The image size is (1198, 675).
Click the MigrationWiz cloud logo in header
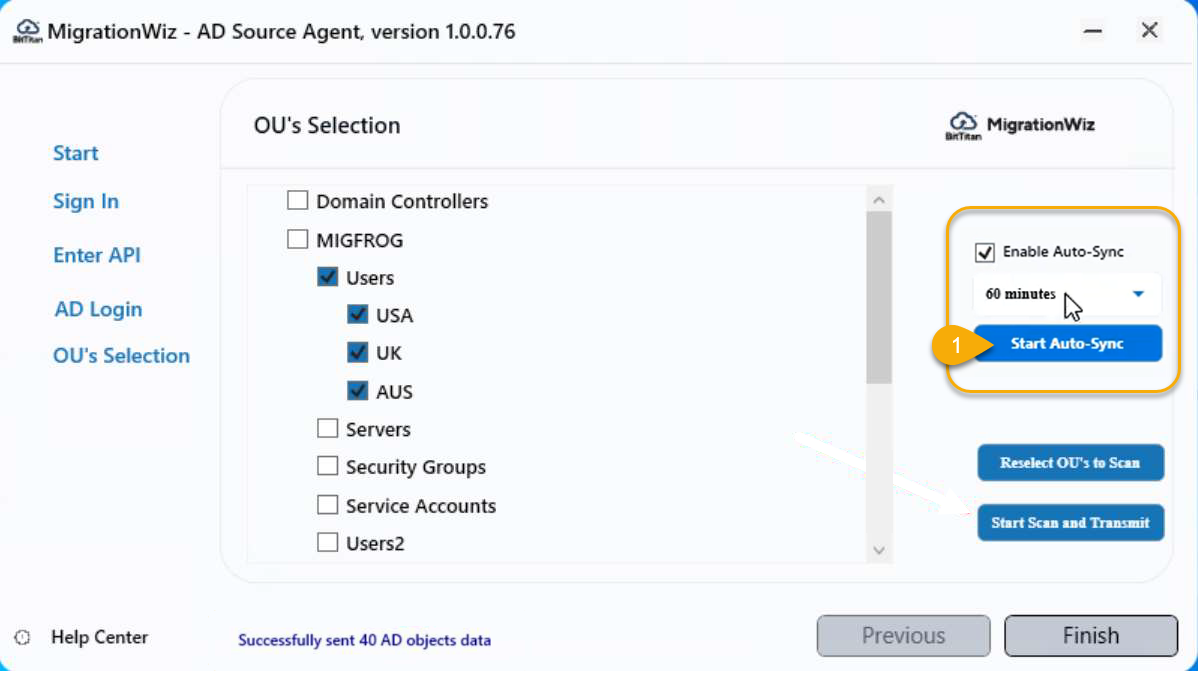click(x=963, y=126)
